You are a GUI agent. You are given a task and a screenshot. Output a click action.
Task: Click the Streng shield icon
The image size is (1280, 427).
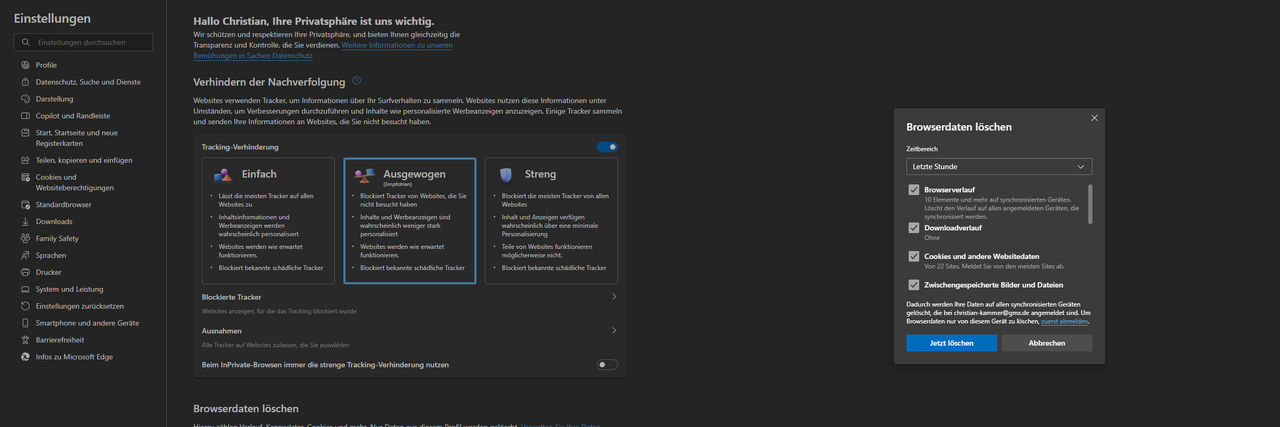[505, 174]
